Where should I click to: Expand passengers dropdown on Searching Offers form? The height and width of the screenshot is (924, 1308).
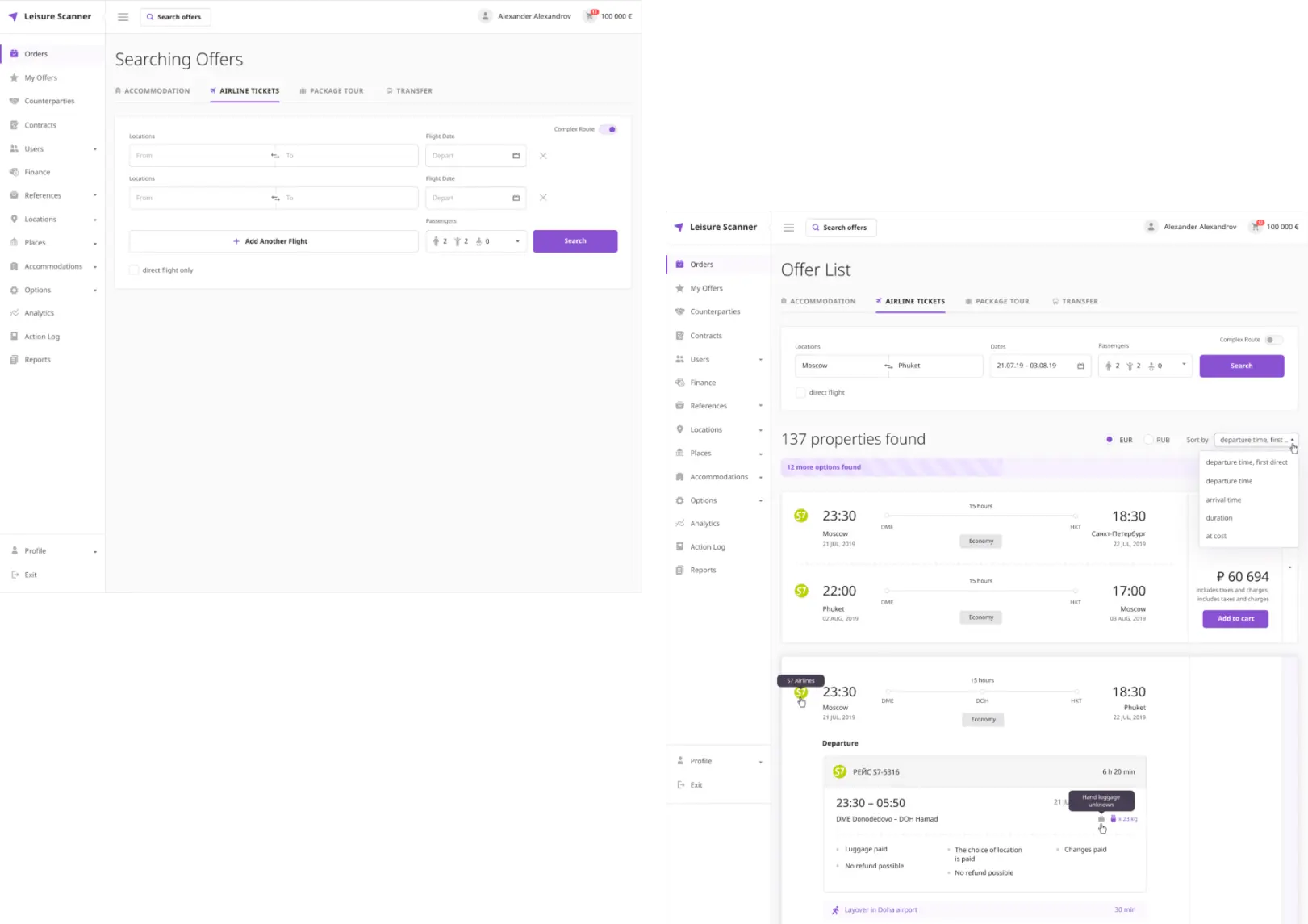tap(517, 241)
